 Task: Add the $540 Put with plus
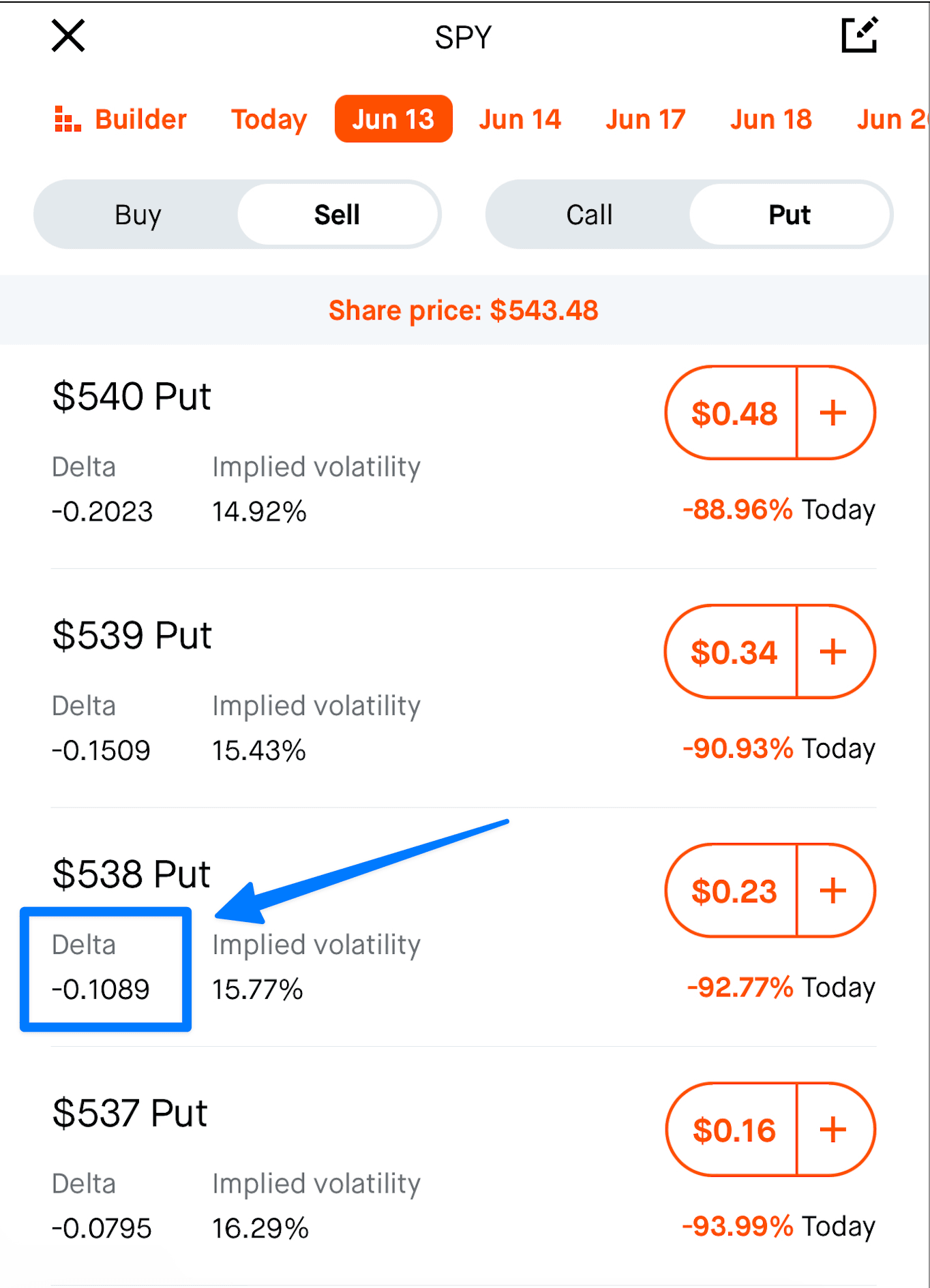pyautogui.click(x=835, y=413)
